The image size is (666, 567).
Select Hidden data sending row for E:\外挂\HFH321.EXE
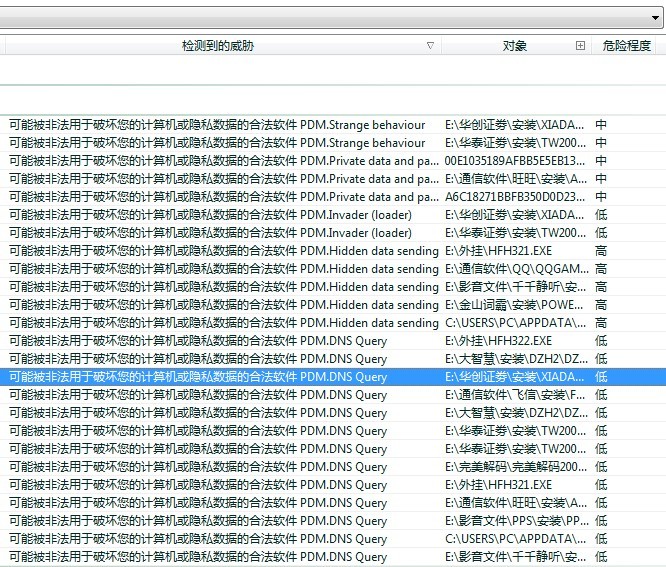point(333,251)
